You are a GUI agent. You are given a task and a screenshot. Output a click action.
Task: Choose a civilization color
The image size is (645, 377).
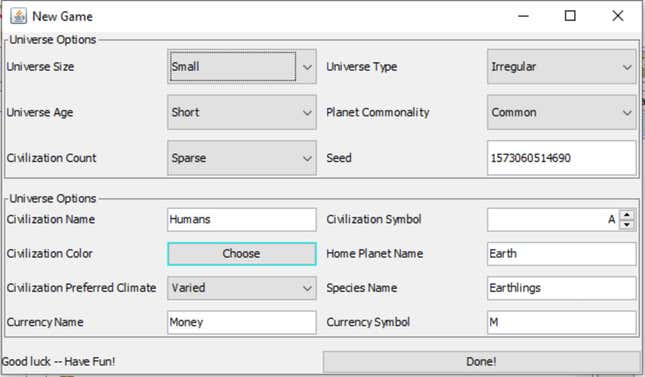(x=242, y=254)
